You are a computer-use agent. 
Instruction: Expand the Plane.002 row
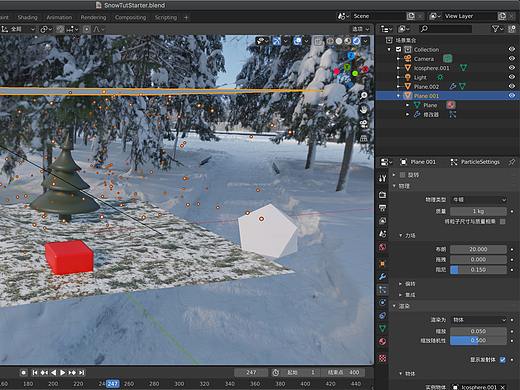(398, 87)
